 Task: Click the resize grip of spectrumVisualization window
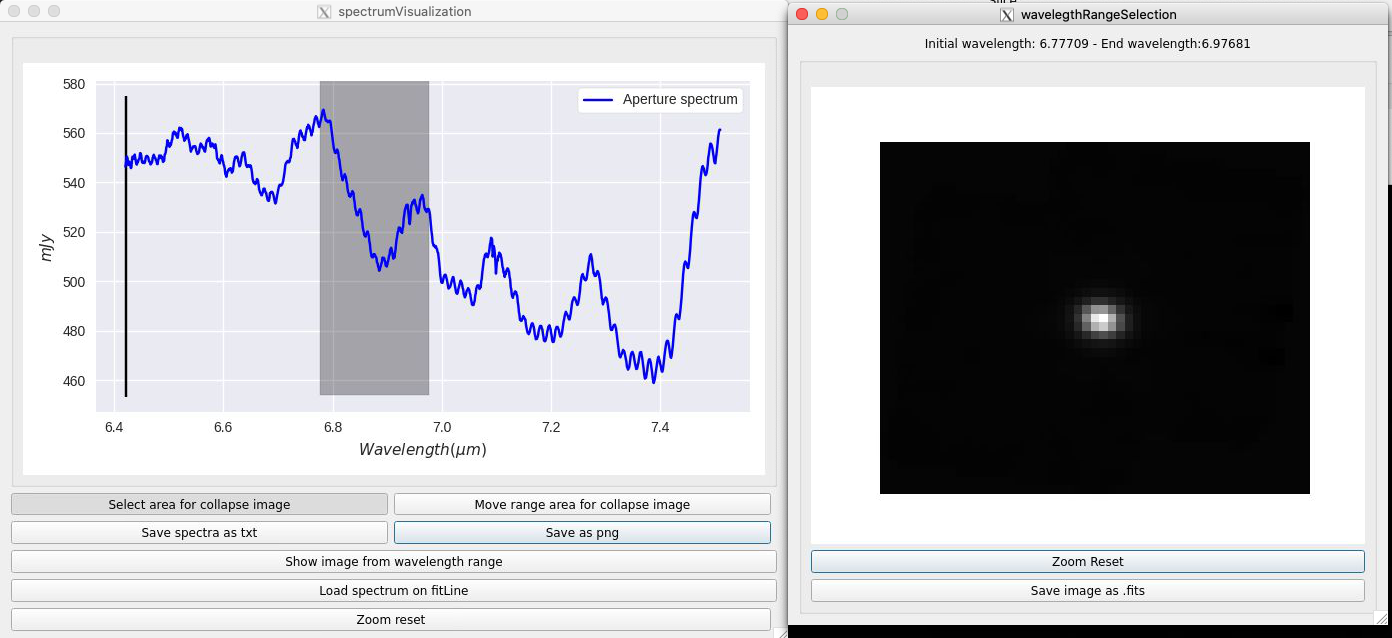(780, 631)
